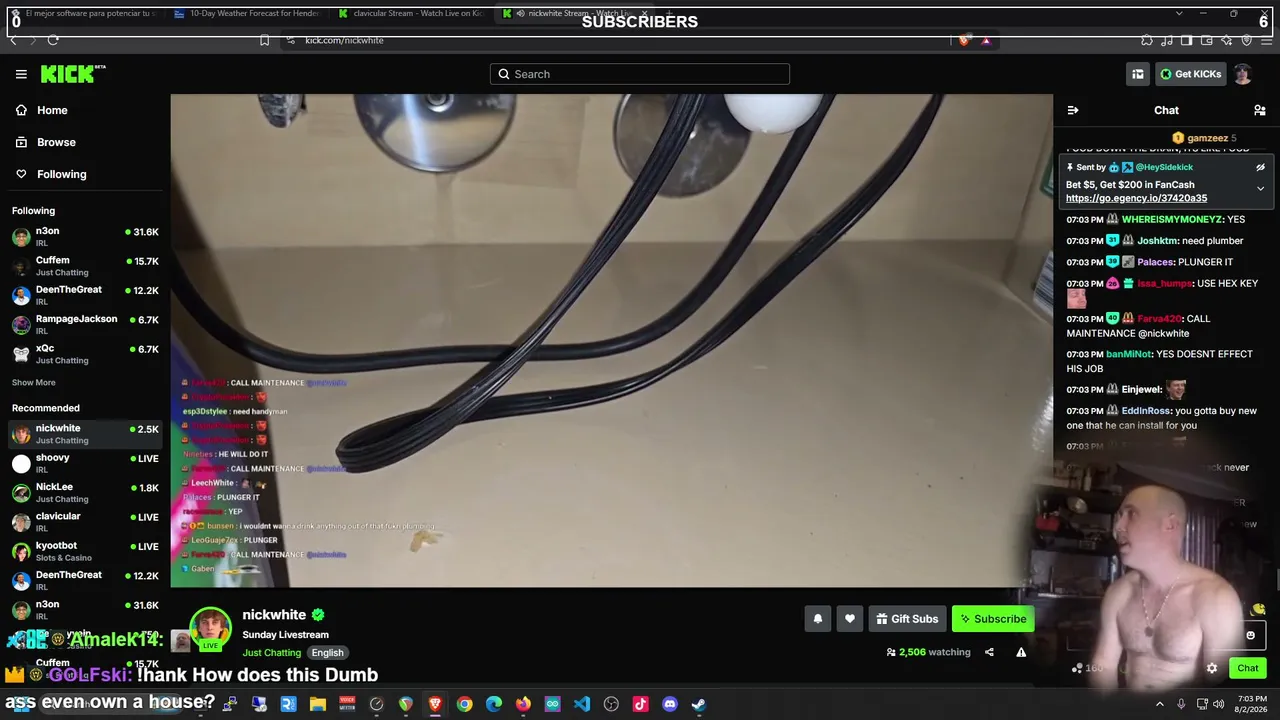1280x720 pixels.
Task: Open DeenTheGreat's channel under Following
Action: [85, 295]
